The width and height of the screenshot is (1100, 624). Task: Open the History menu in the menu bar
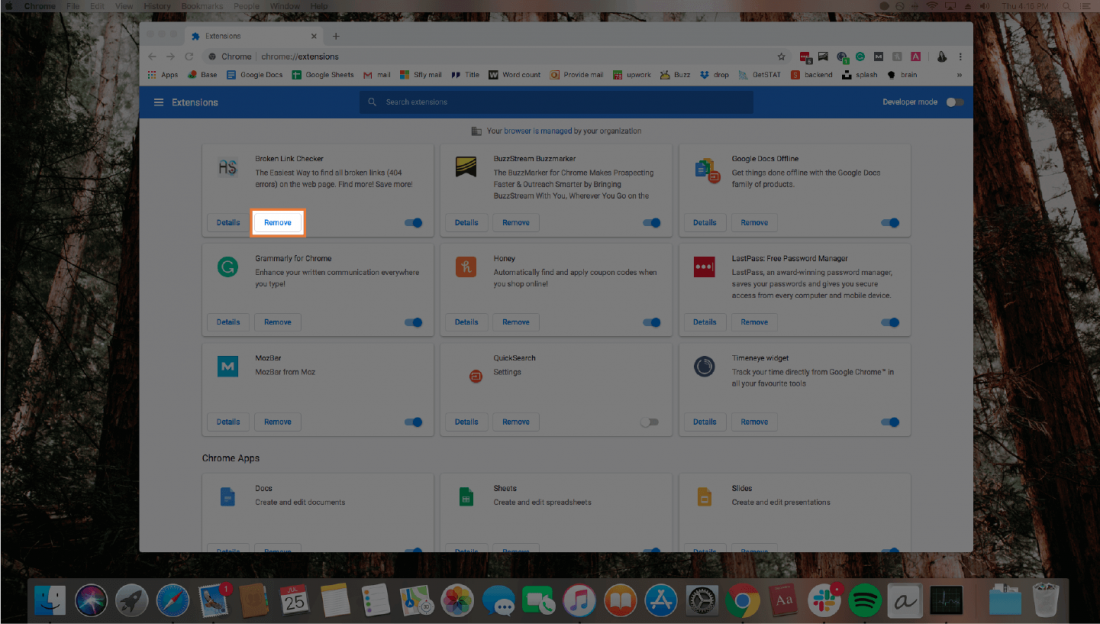tap(156, 5)
